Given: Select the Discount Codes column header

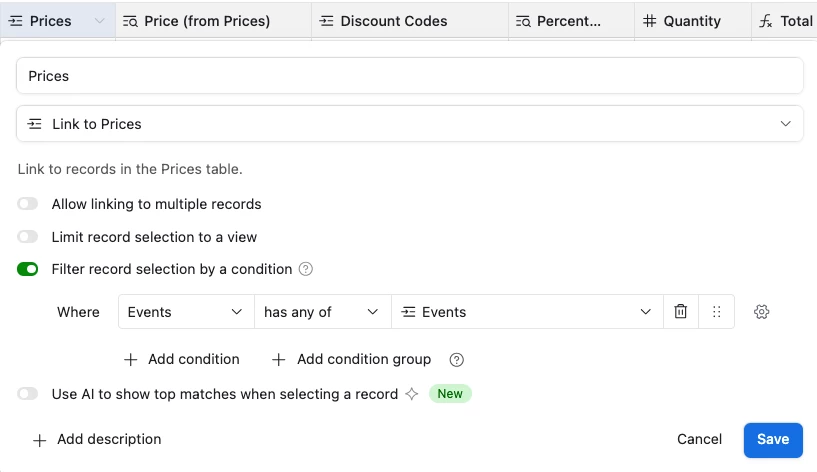Looking at the screenshot, I should tap(393, 21).
